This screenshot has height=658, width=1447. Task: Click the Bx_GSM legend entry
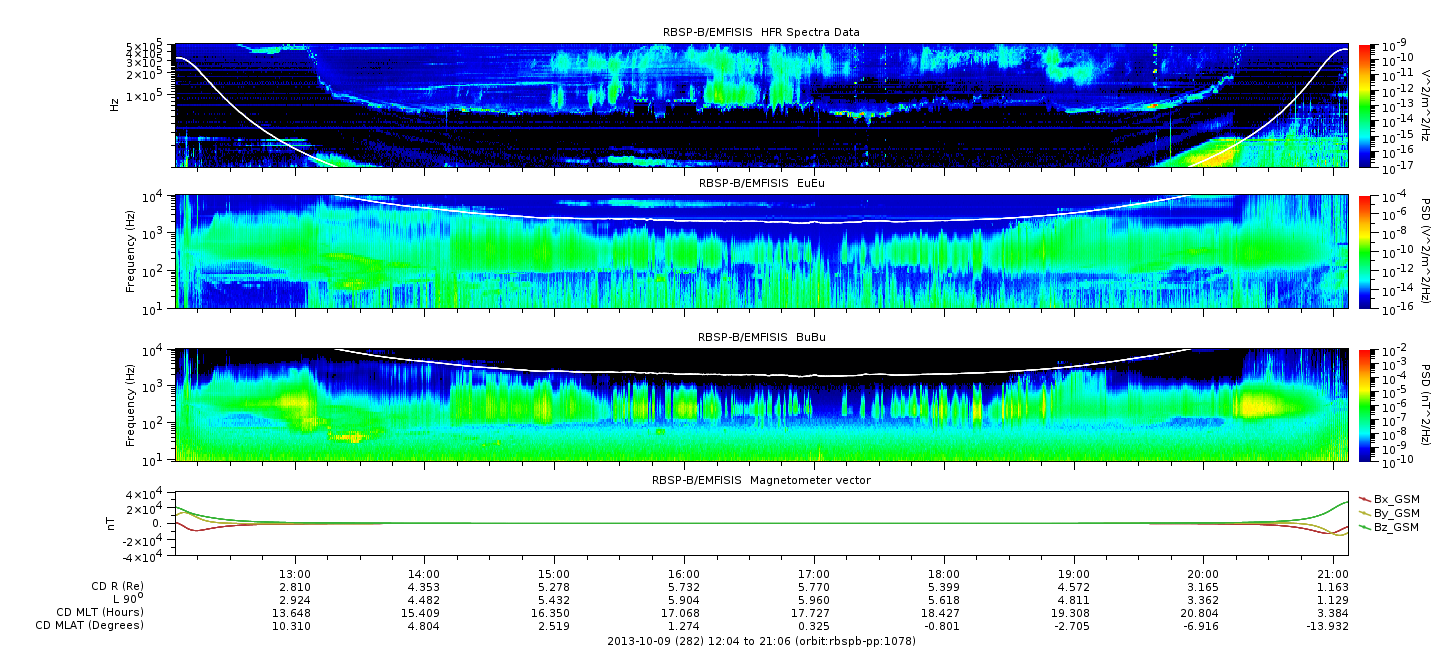[x=1395, y=499]
